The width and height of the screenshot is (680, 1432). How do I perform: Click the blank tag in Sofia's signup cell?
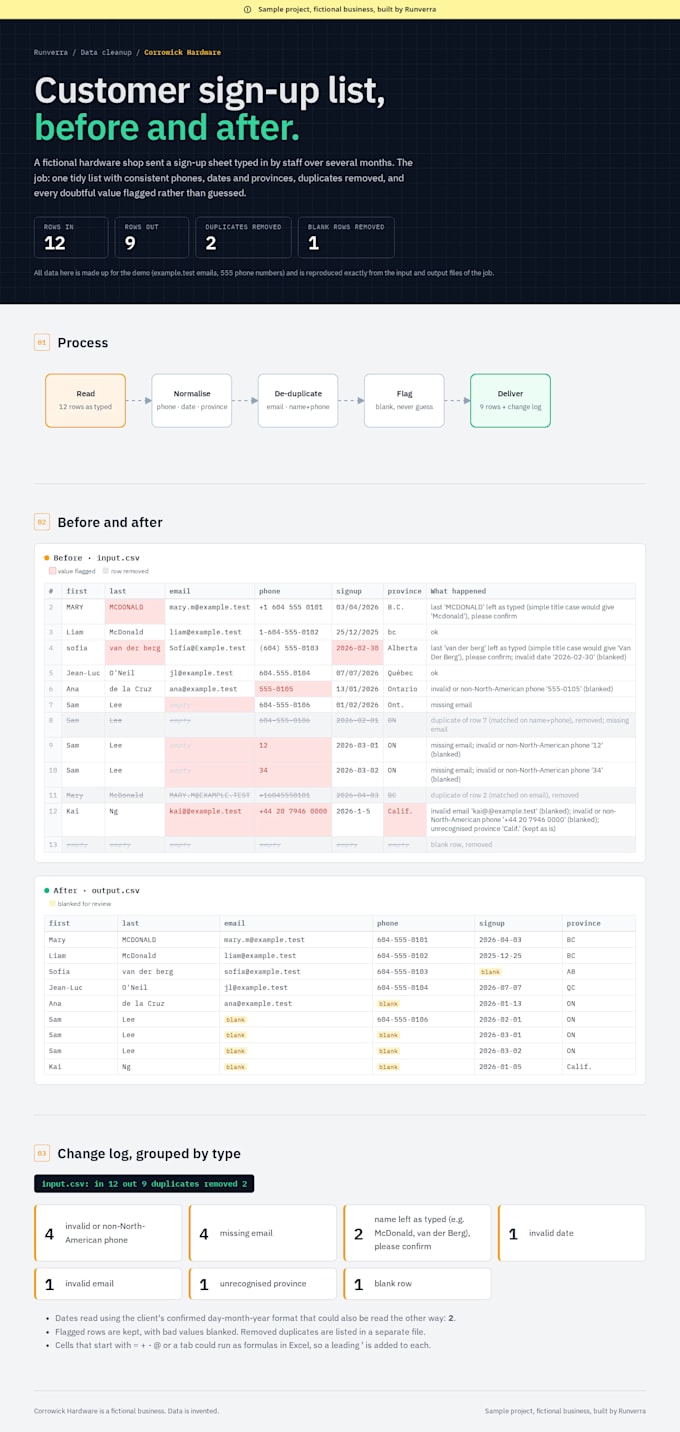[490, 971]
